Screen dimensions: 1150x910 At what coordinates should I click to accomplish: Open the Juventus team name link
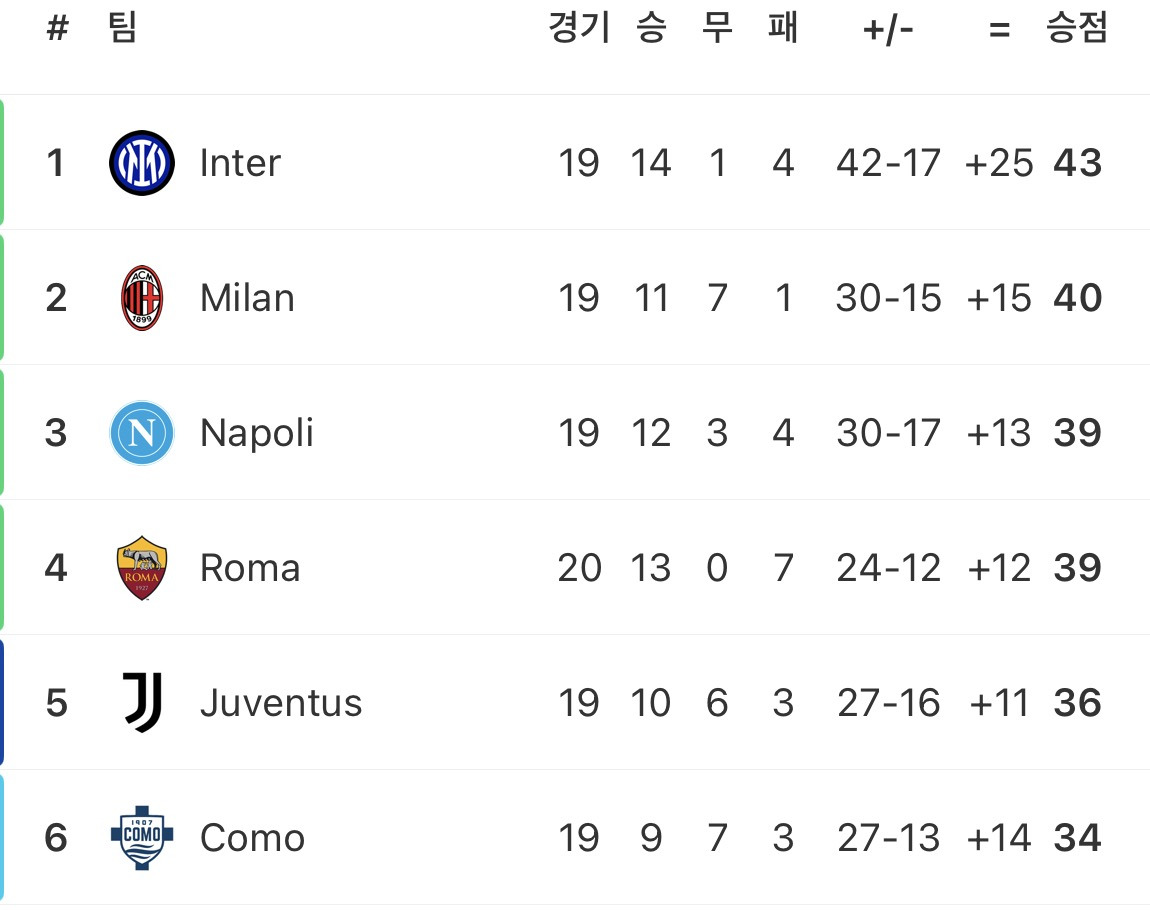click(281, 703)
